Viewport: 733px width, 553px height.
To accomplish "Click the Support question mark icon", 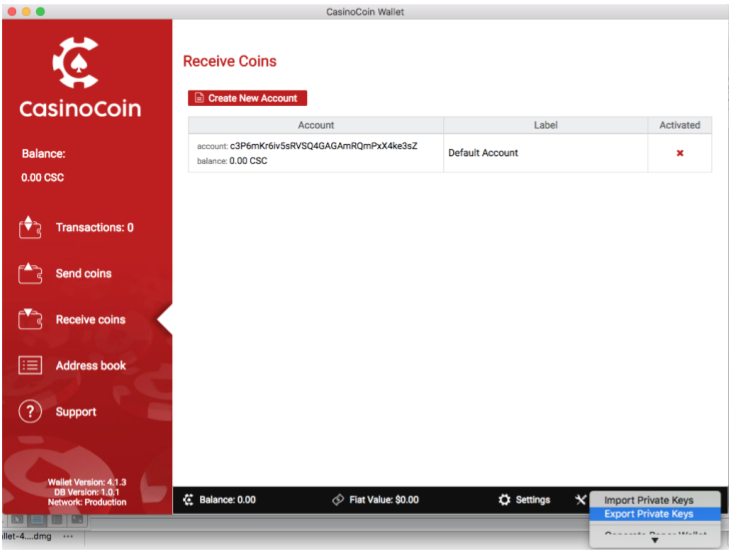I will click(x=30, y=411).
